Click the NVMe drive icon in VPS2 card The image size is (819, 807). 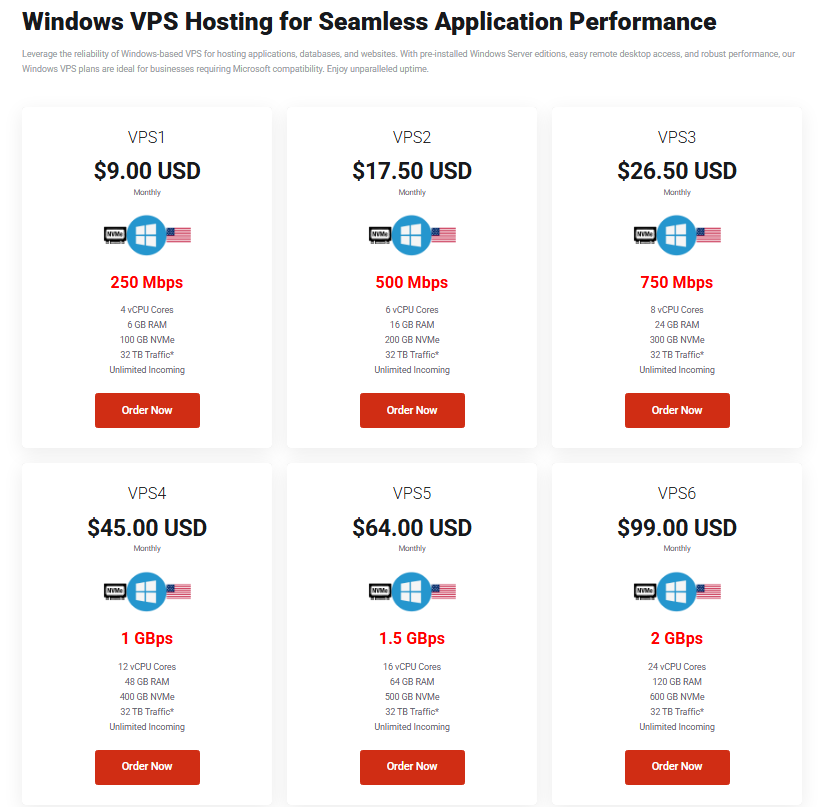click(380, 236)
